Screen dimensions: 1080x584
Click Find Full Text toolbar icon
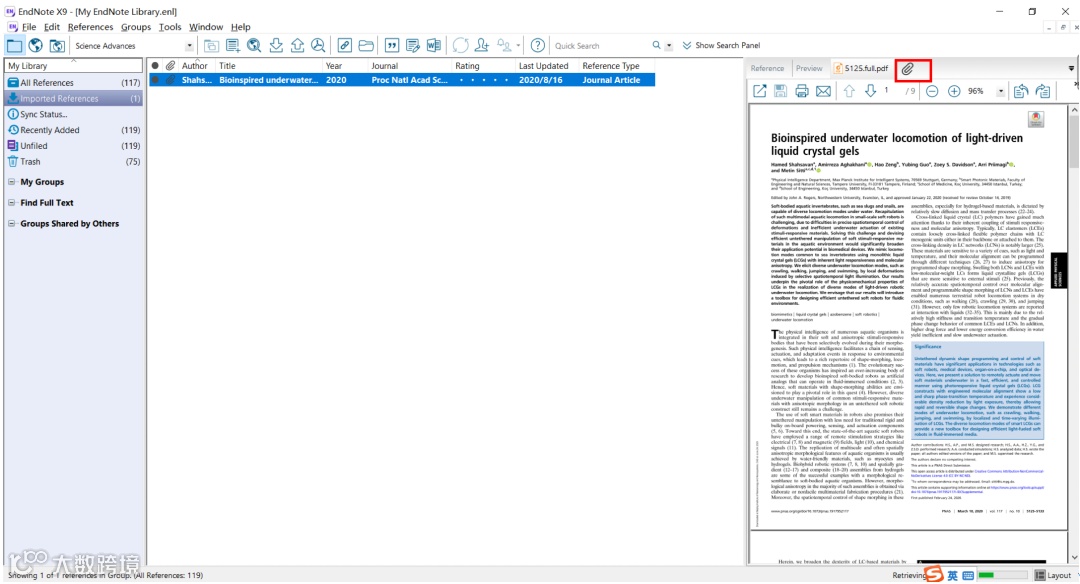[318, 45]
